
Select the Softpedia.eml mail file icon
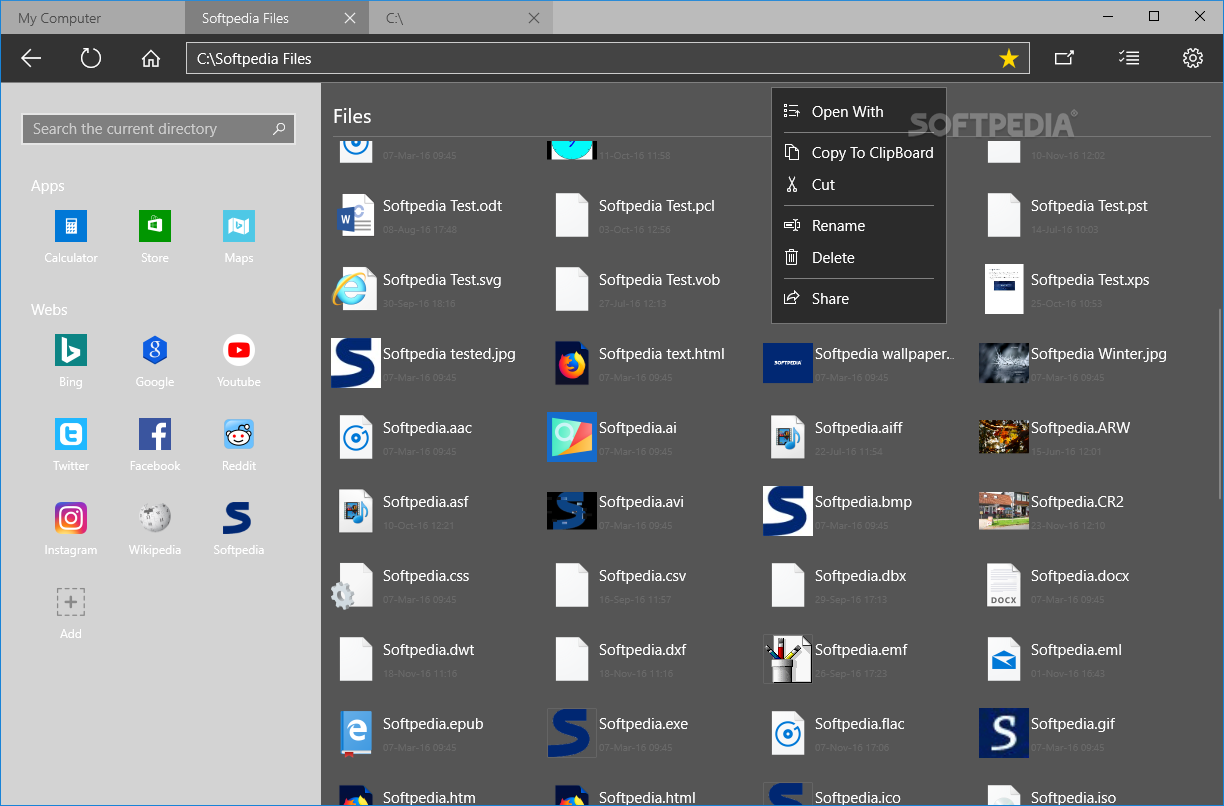(x=1004, y=659)
